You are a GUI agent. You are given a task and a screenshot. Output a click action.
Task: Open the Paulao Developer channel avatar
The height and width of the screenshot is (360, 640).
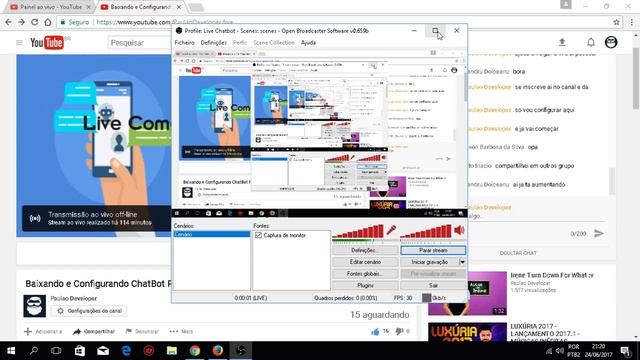coord(34,306)
